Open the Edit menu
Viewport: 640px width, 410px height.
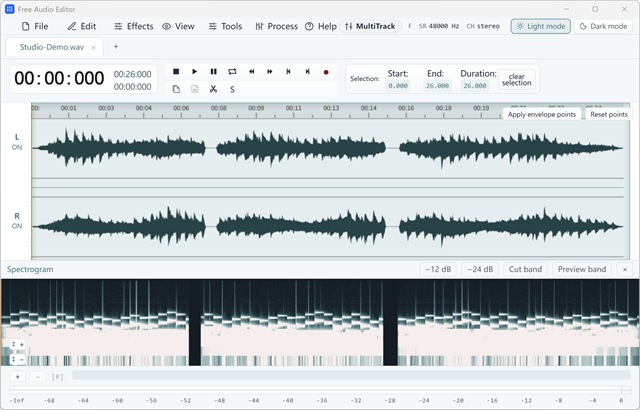(x=82, y=26)
